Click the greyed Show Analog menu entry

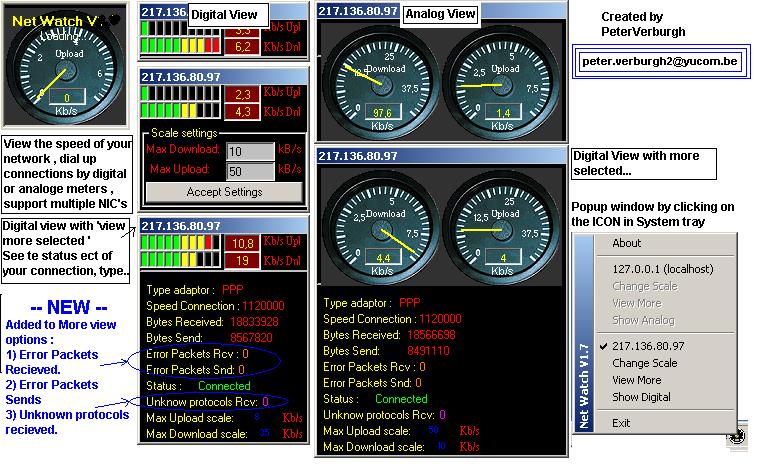pyautogui.click(x=643, y=320)
